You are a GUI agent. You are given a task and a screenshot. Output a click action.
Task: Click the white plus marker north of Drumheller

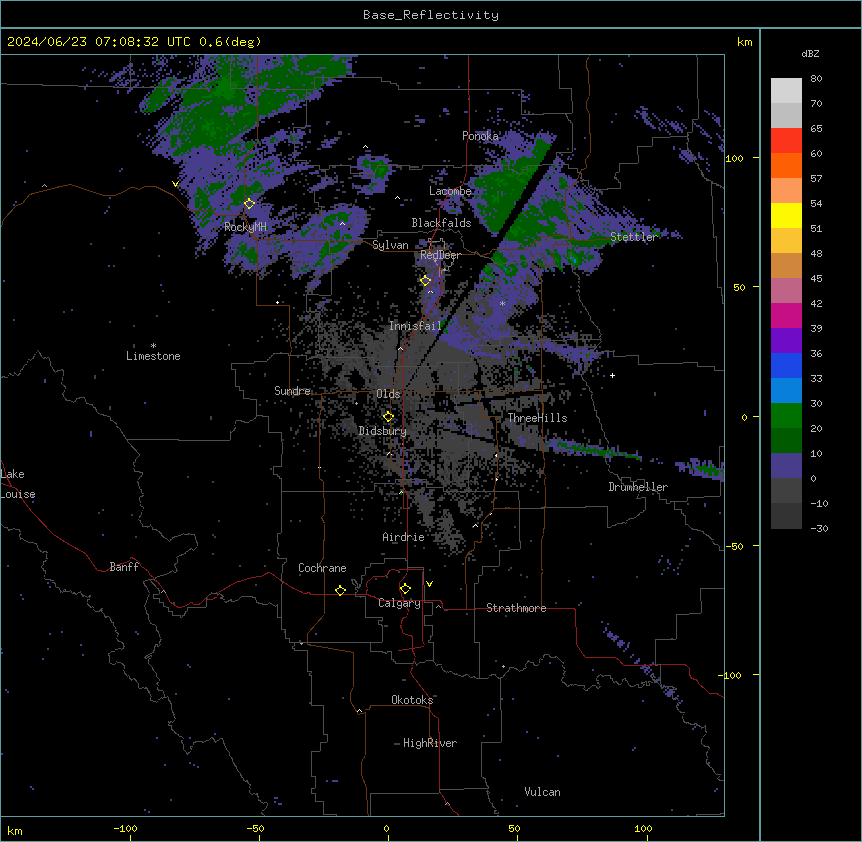[x=612, y=375]
